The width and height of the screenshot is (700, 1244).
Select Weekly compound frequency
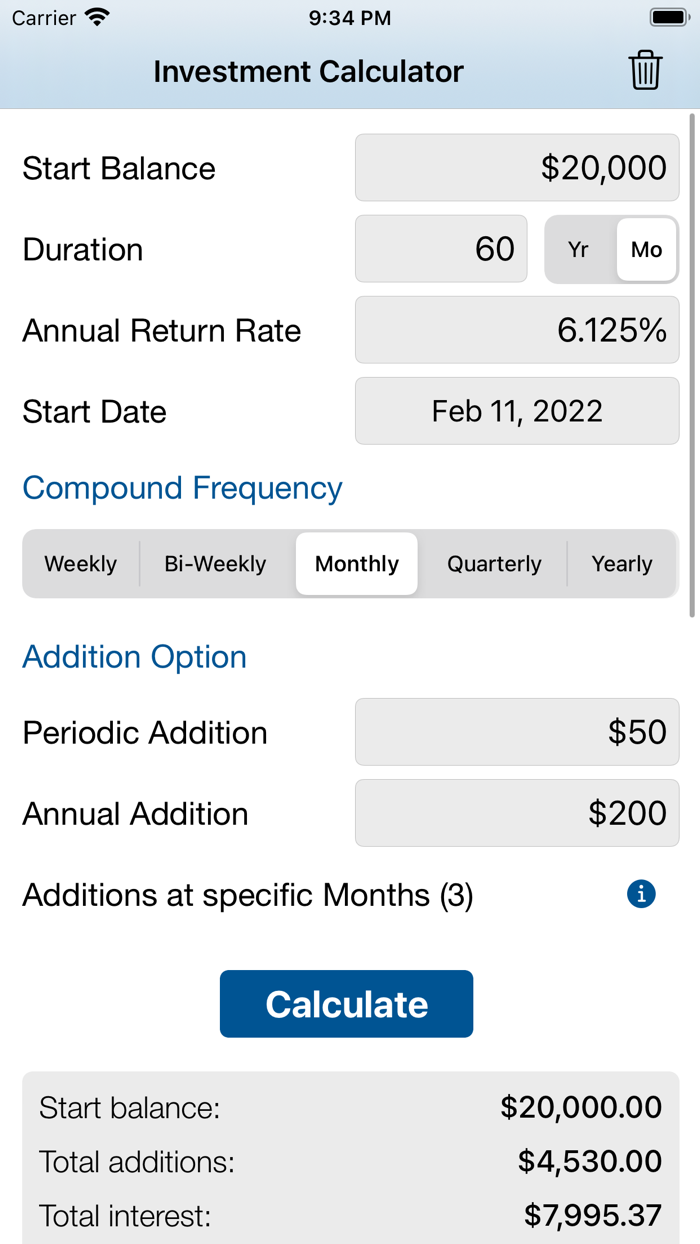[80, 564]
